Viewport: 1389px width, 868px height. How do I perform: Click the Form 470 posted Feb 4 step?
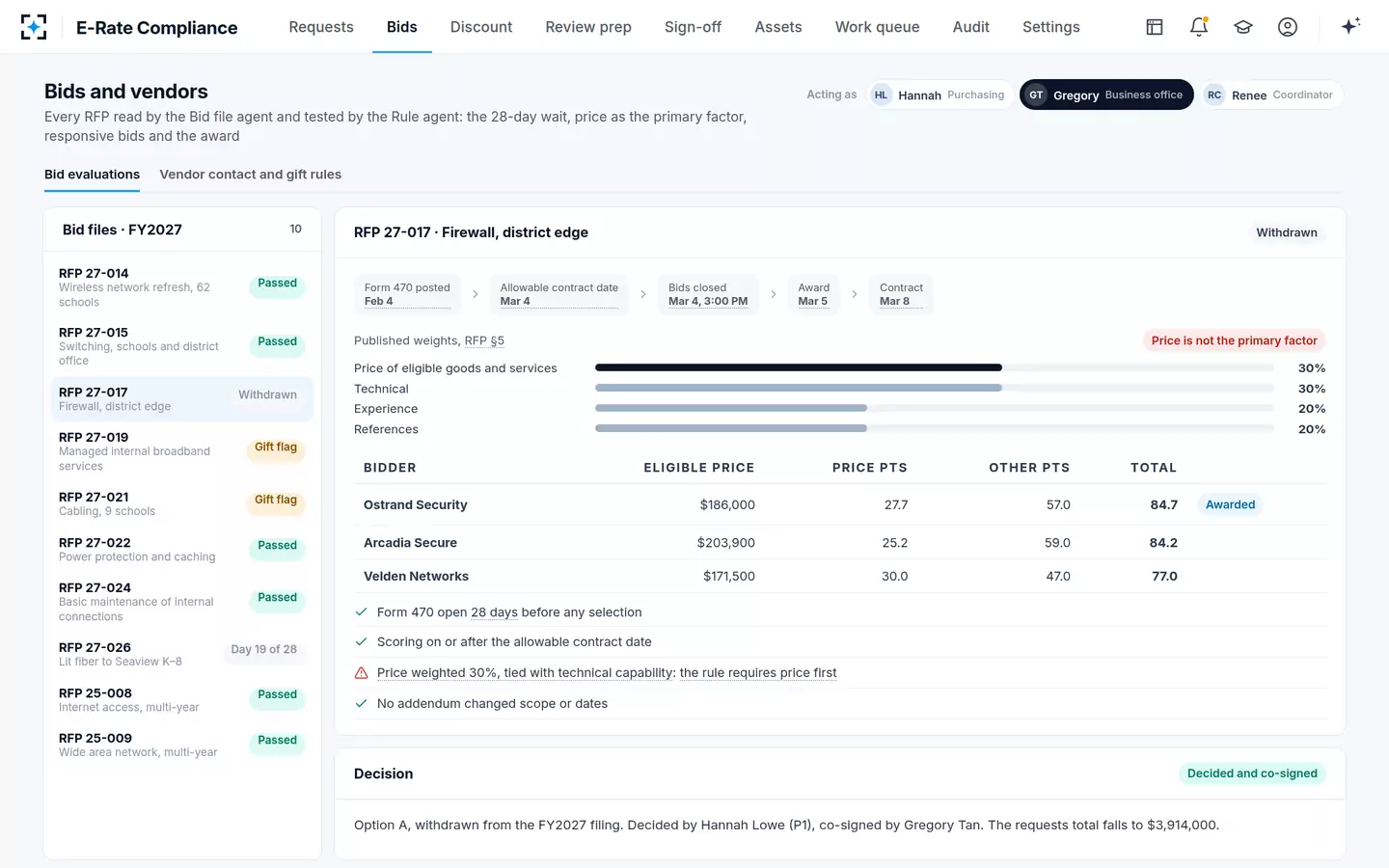click(x=407, y=294)
